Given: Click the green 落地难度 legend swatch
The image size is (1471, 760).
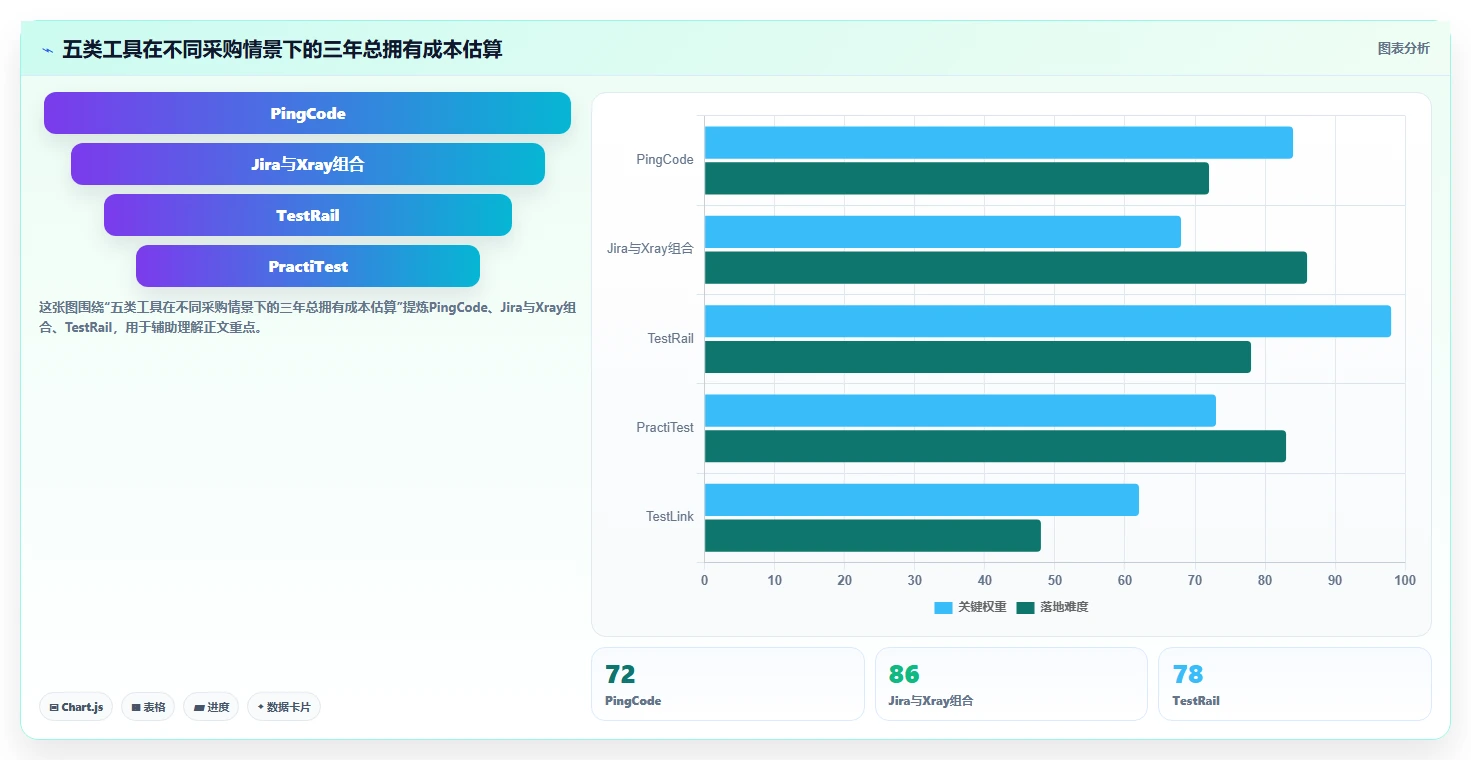Looking at the screenshot, I should [1025, 607].
